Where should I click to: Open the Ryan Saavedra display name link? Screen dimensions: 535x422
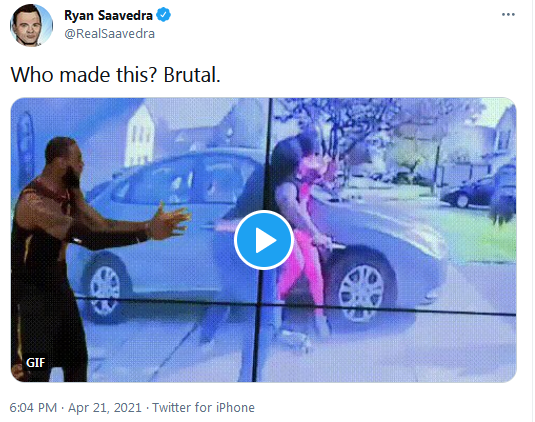[x=109, y=15]
